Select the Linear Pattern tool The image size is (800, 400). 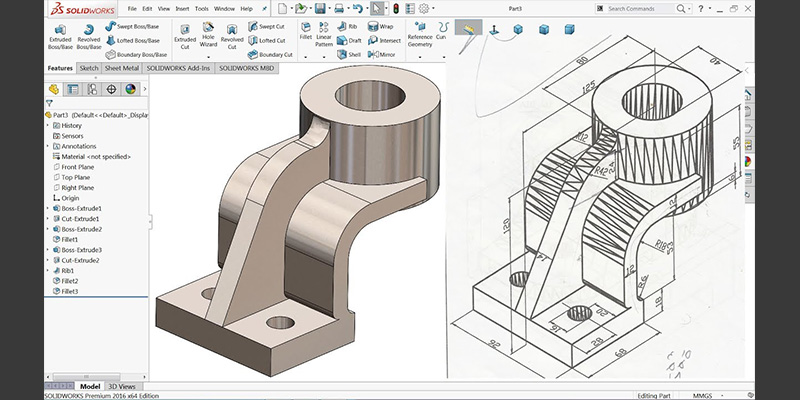323,35
